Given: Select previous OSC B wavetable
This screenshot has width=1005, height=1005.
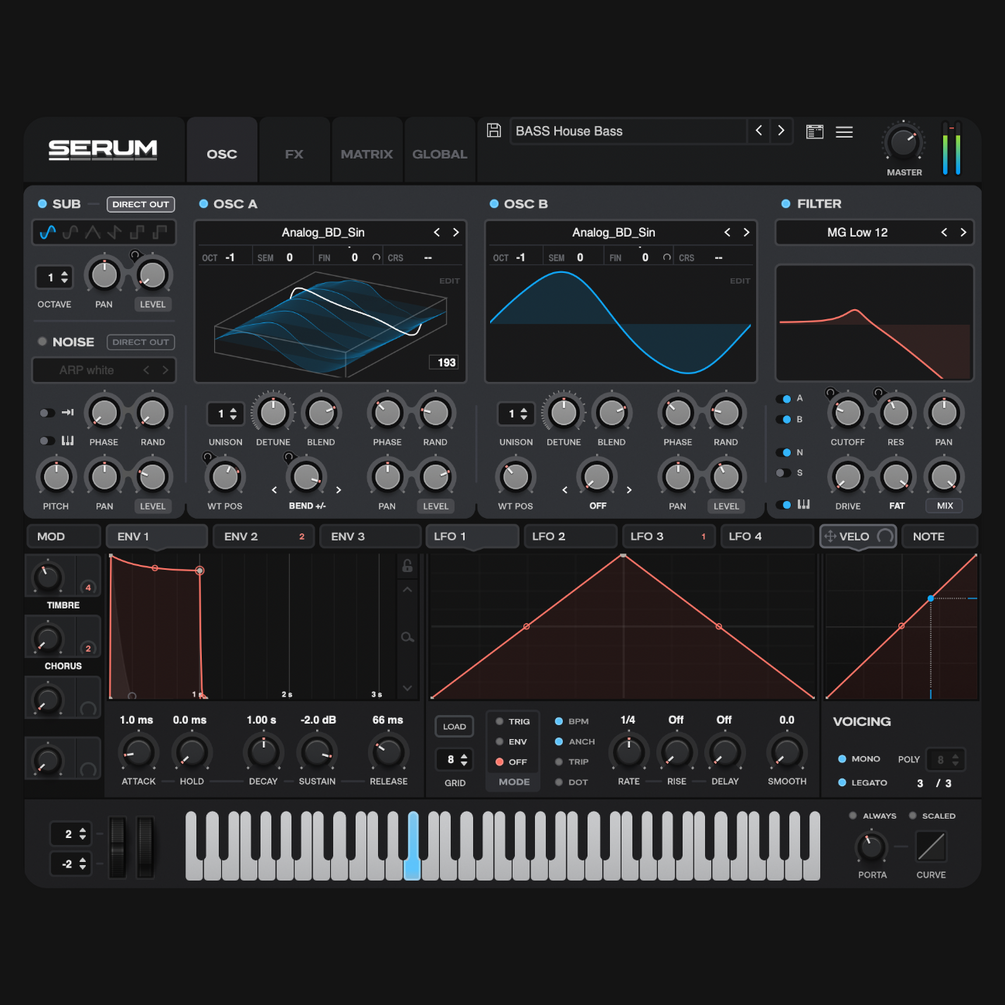Looking at the screenshot, I should [x=727, y=233].
